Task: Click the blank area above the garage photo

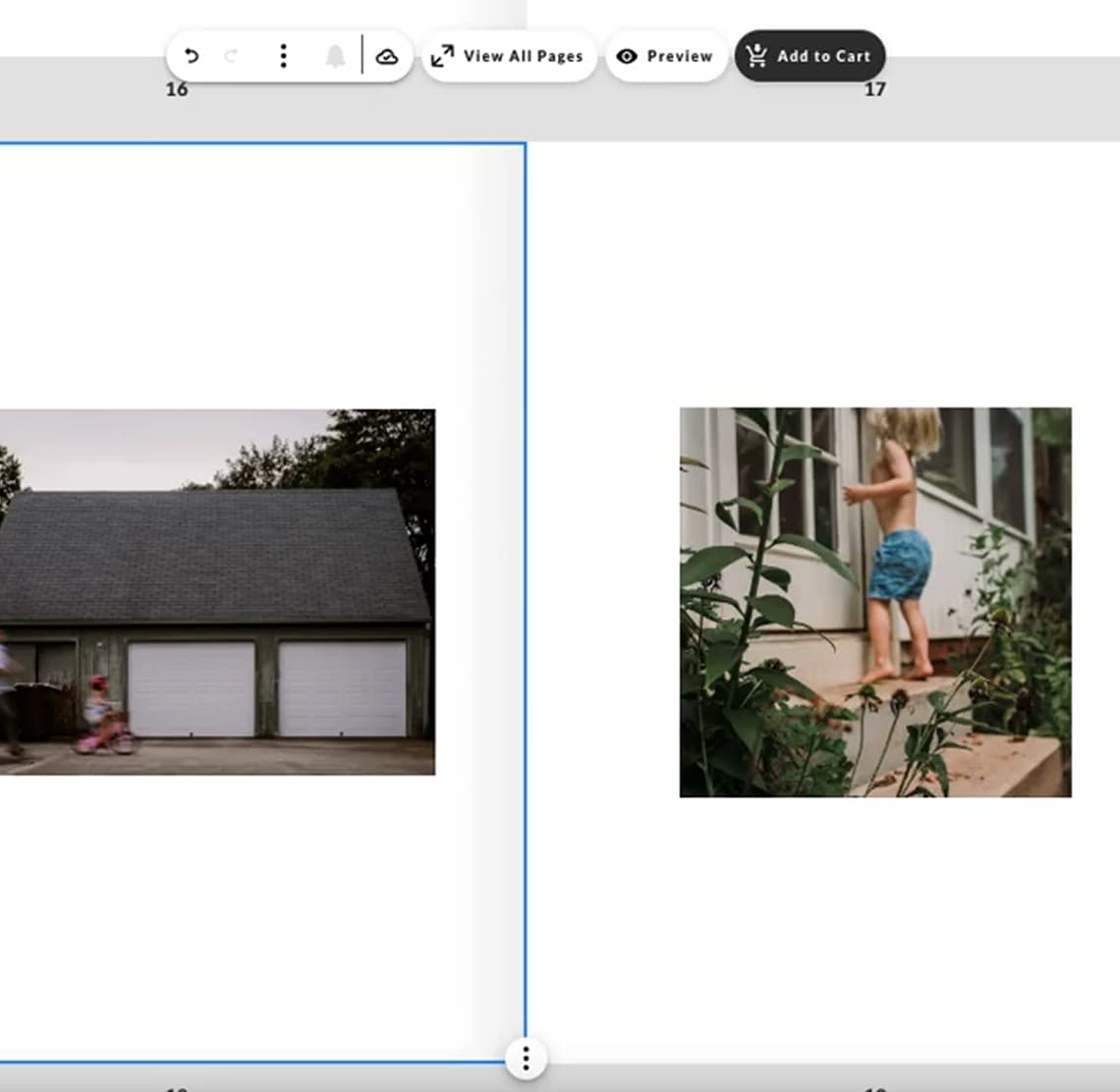Action: pyautogui.click(x=246, y=275)
